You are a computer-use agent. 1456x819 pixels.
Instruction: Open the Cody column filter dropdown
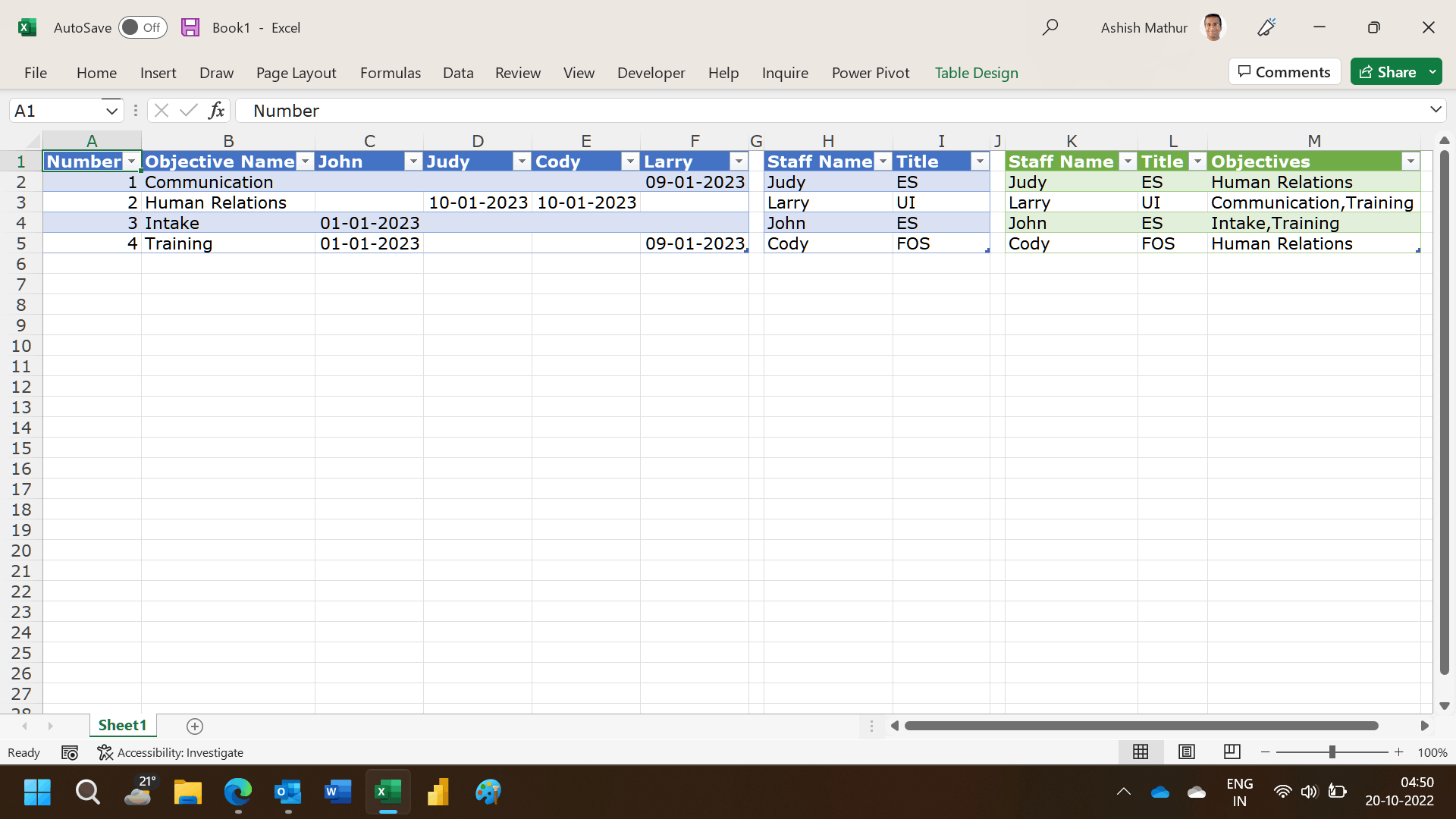pos(630,162)
